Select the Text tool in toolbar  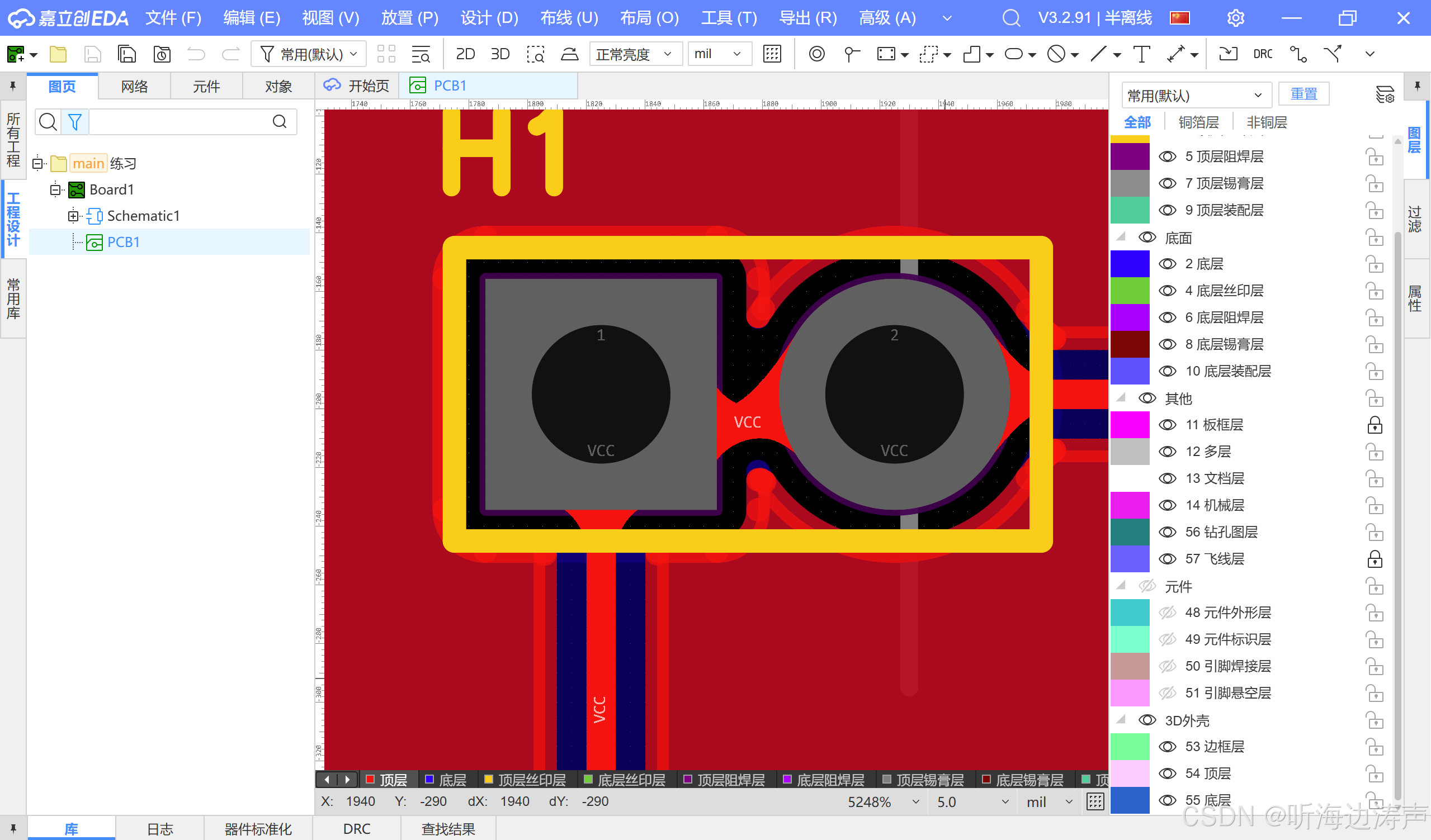tap(1141, 54)
